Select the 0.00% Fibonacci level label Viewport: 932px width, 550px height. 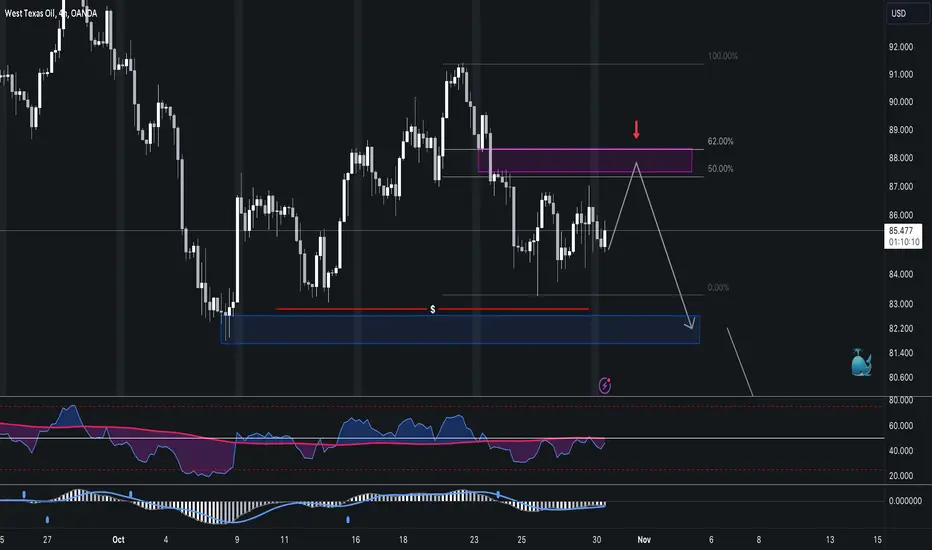(718, 287)
